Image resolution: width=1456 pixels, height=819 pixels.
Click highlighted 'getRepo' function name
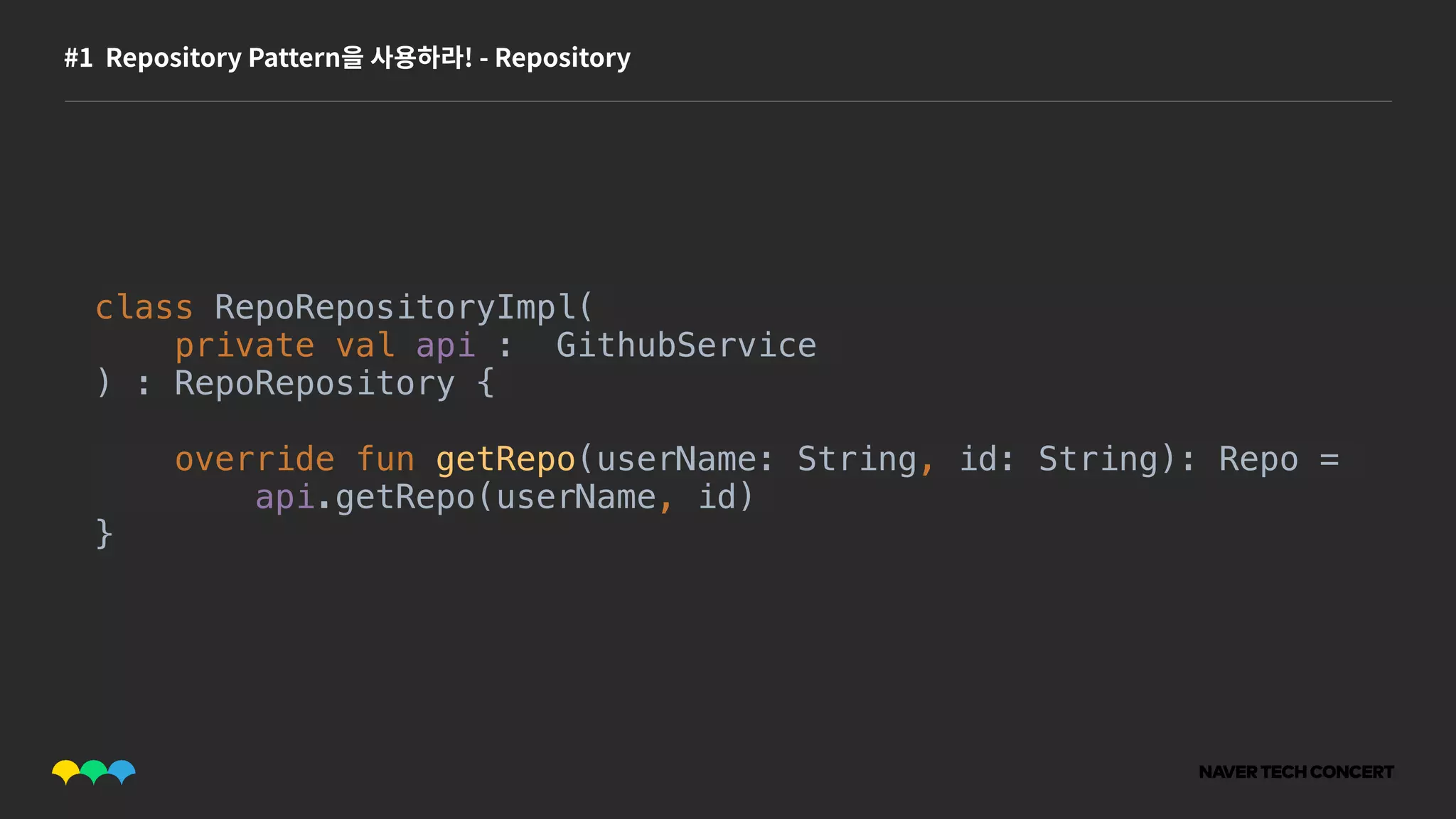point(505,460)
